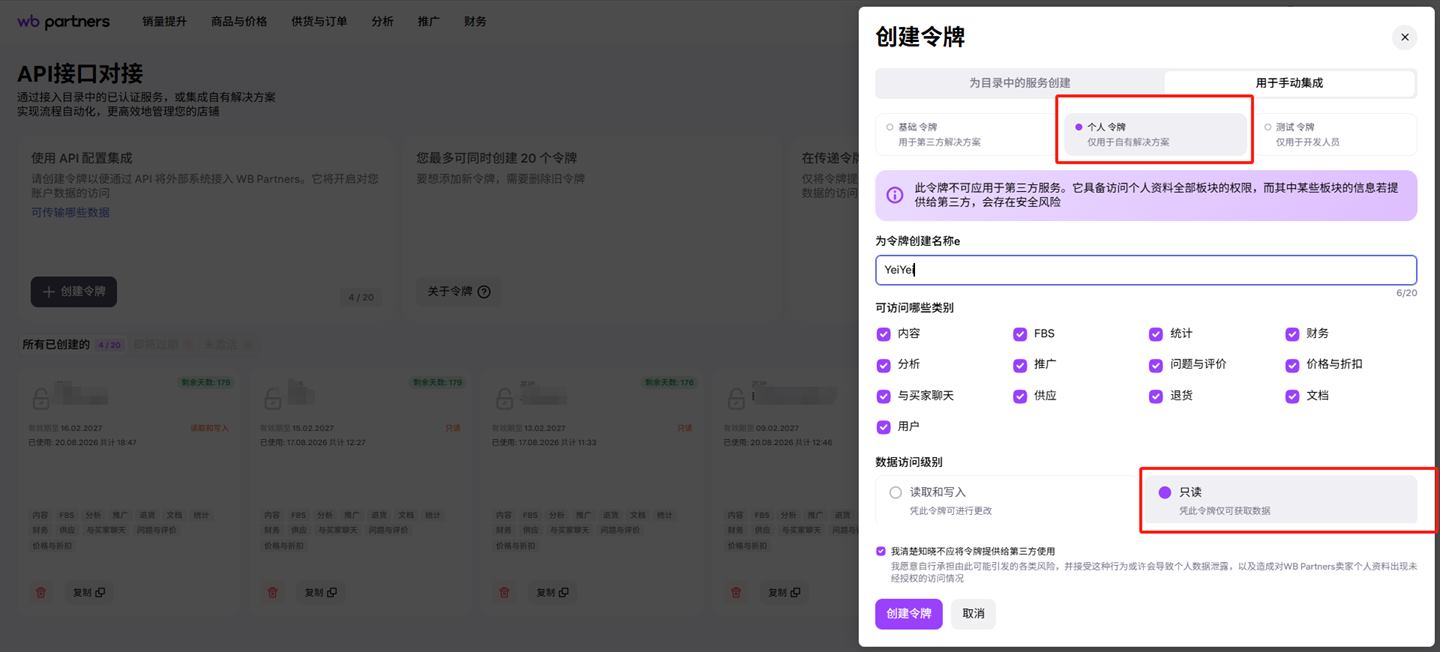Viewport: 1440px width, 652px height.
Task: Open the 财务 top navigation menu
Action: 475,21
